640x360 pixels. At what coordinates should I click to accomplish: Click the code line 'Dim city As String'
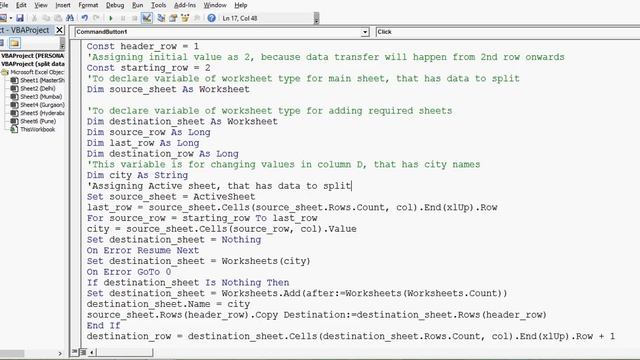coord(137,175)
